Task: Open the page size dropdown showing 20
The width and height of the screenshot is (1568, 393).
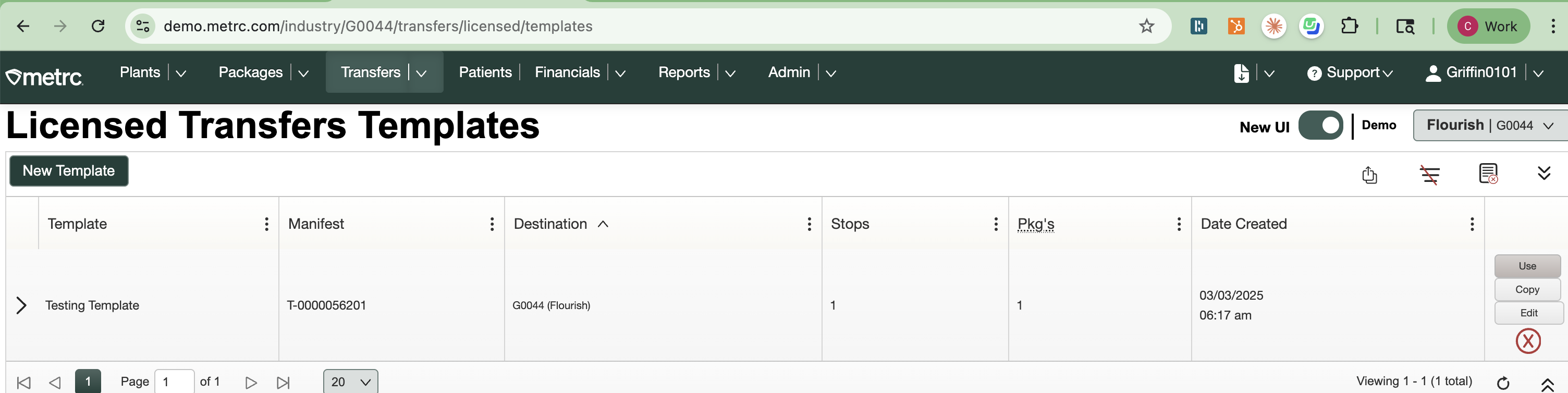Action: [350, 382]
